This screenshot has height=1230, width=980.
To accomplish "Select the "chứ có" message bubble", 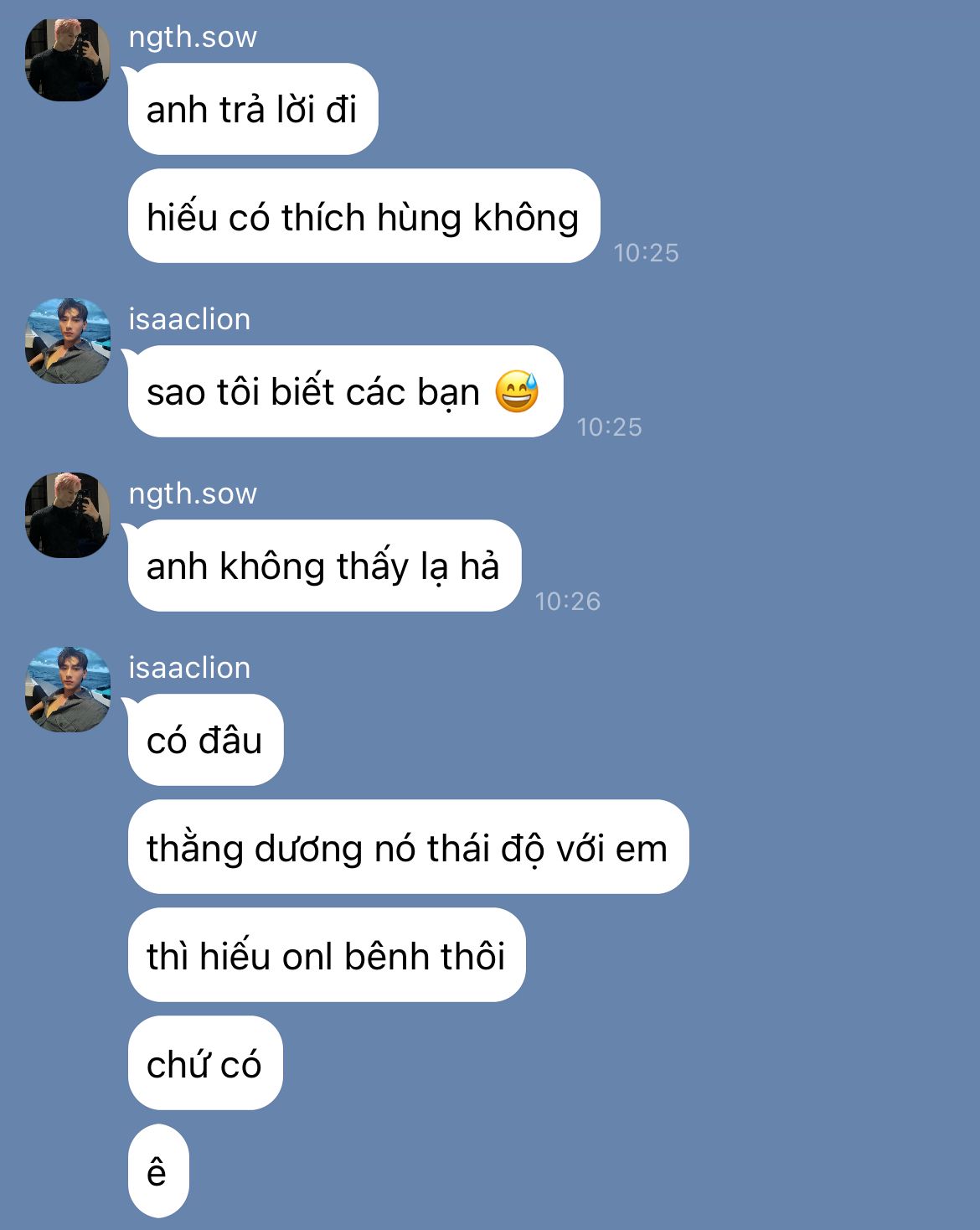I will point(205,1063).
